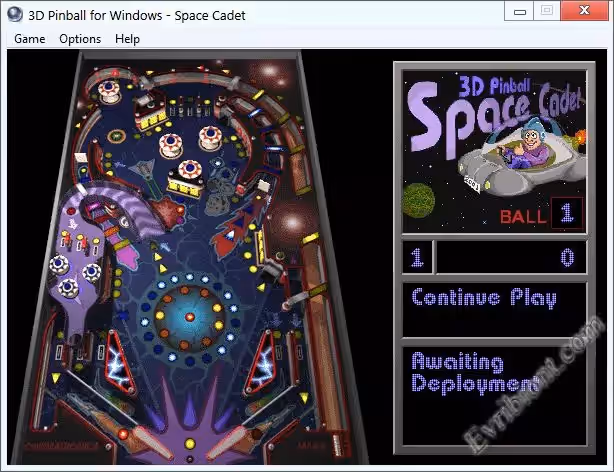Open the Options menu
This screenshot has height=472, width=614.
[80, 39]
